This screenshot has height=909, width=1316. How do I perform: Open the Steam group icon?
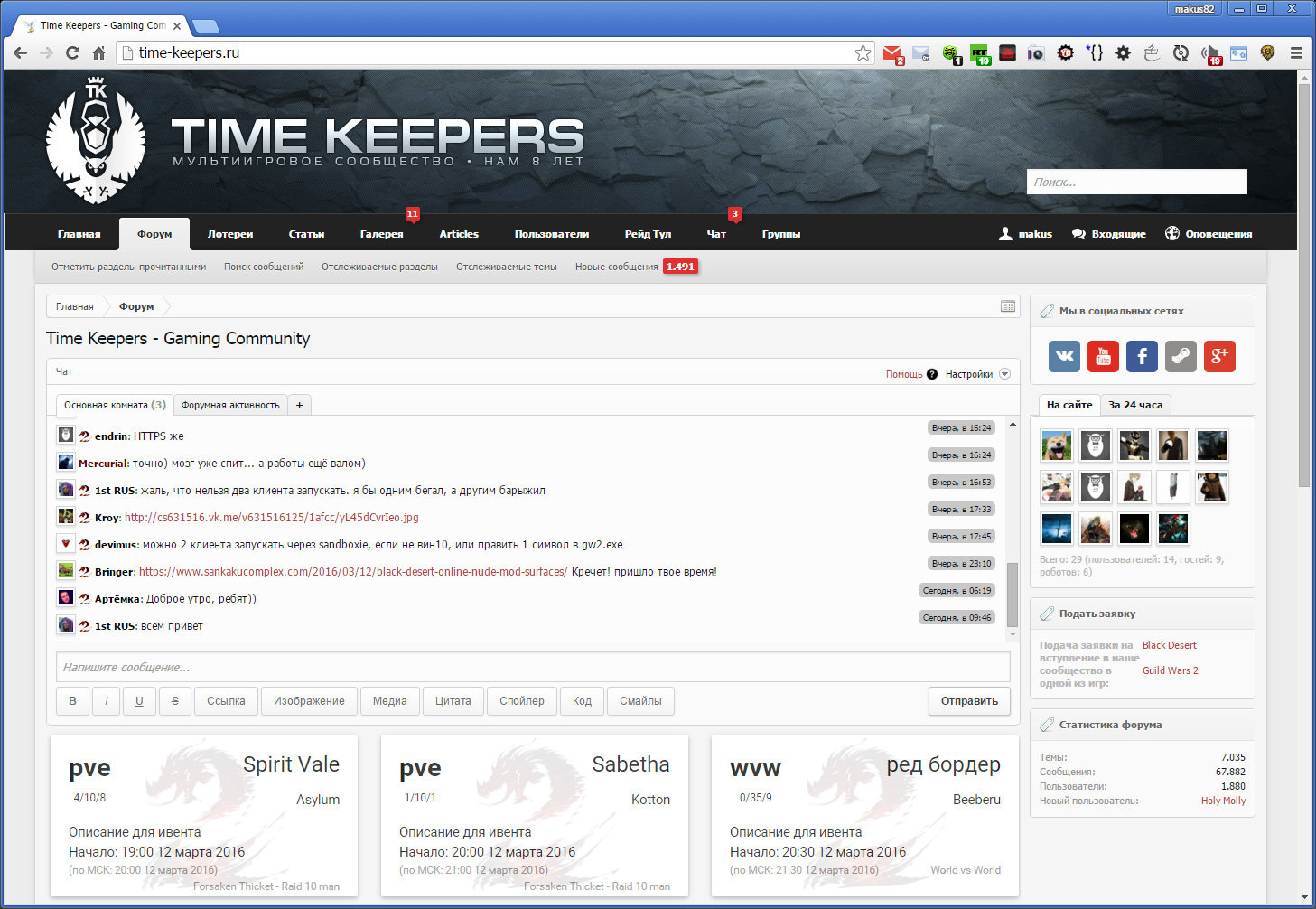(x=1181, y=356)
